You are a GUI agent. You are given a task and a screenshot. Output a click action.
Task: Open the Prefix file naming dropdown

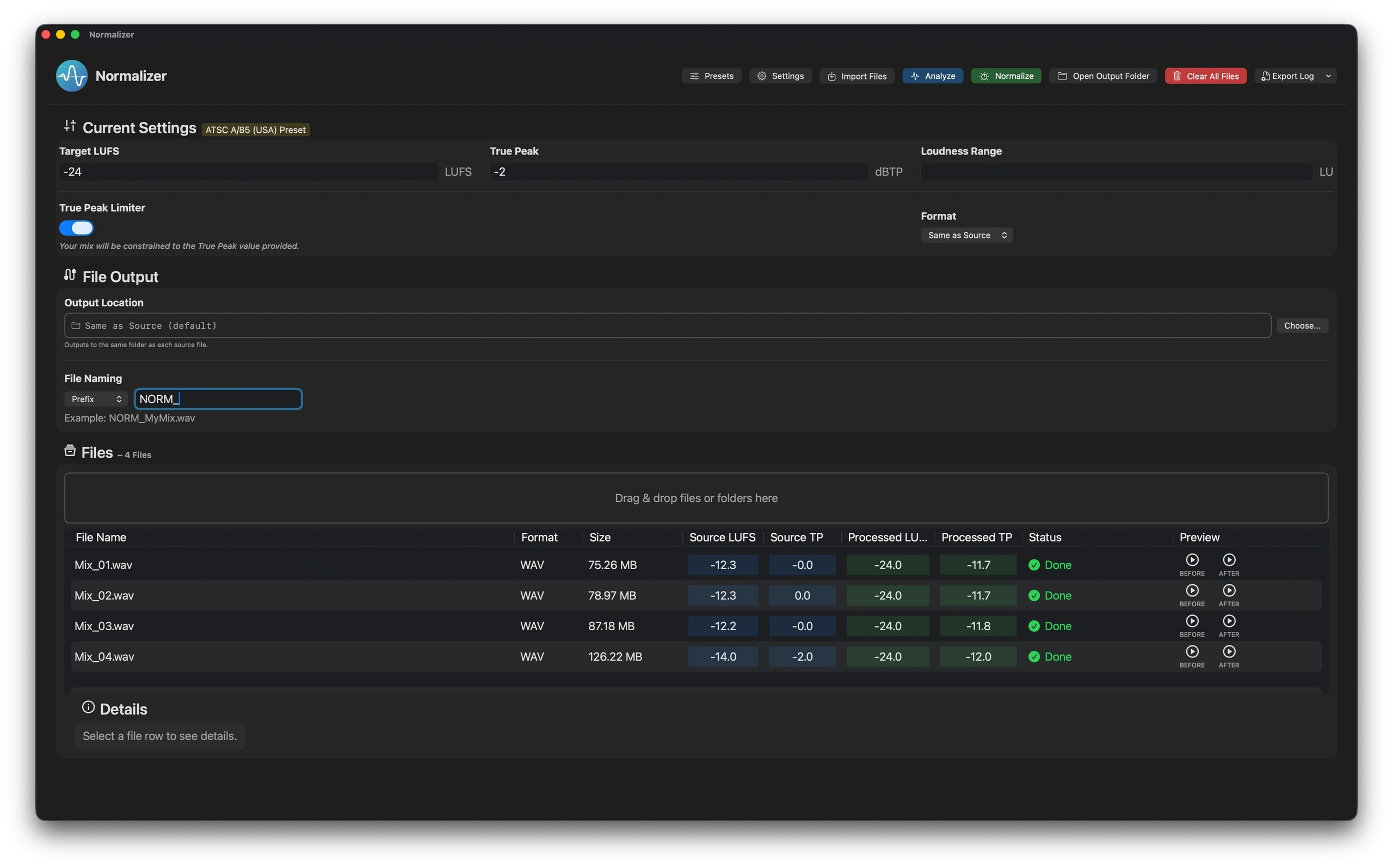96,399
